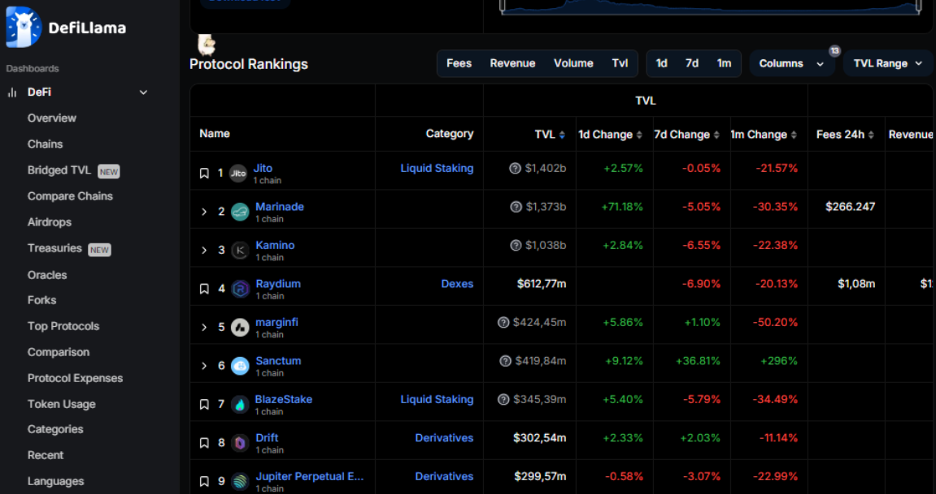
Task: Click the marginfi protocol logo
Action: coord(240,328)
